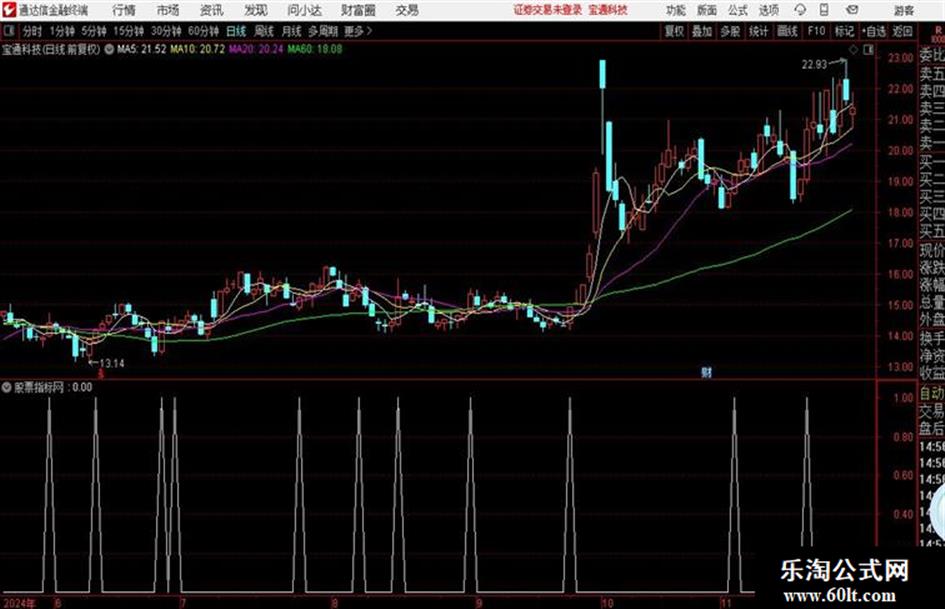
Task: Click the 统计 statistics button
Action: coord(758,31)
